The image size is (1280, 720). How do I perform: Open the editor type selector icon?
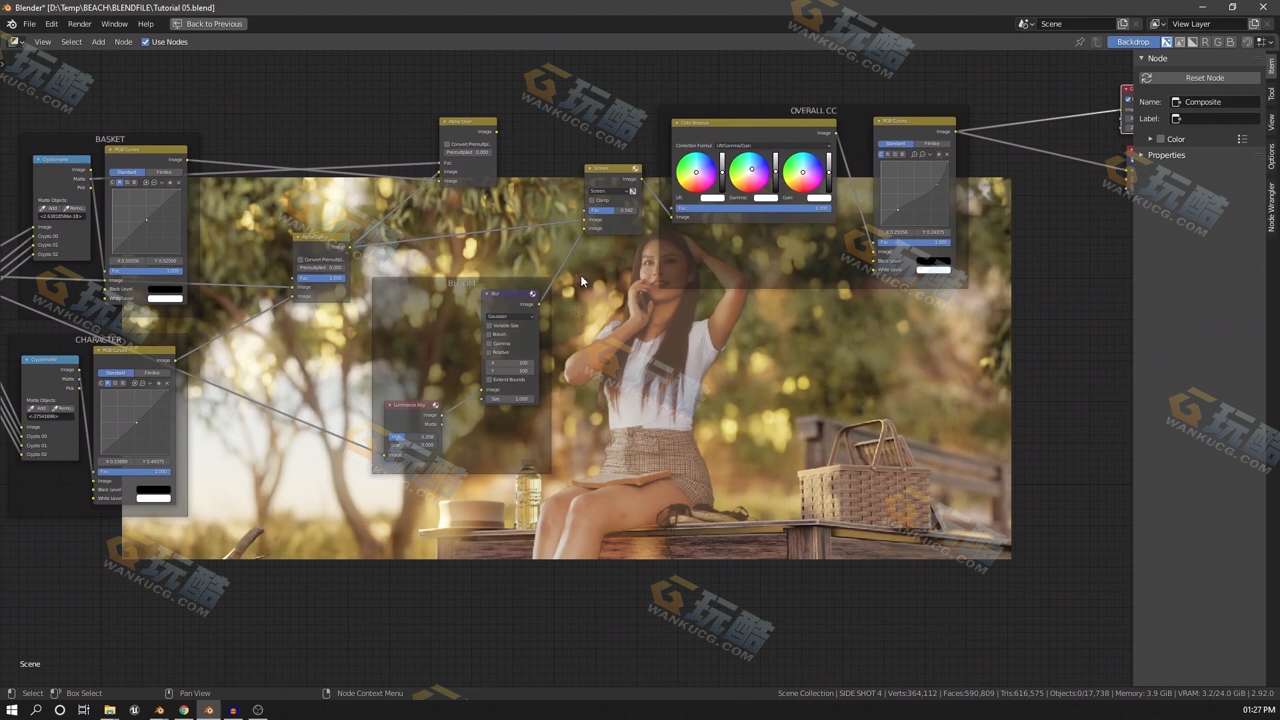[x=15, y=42]
